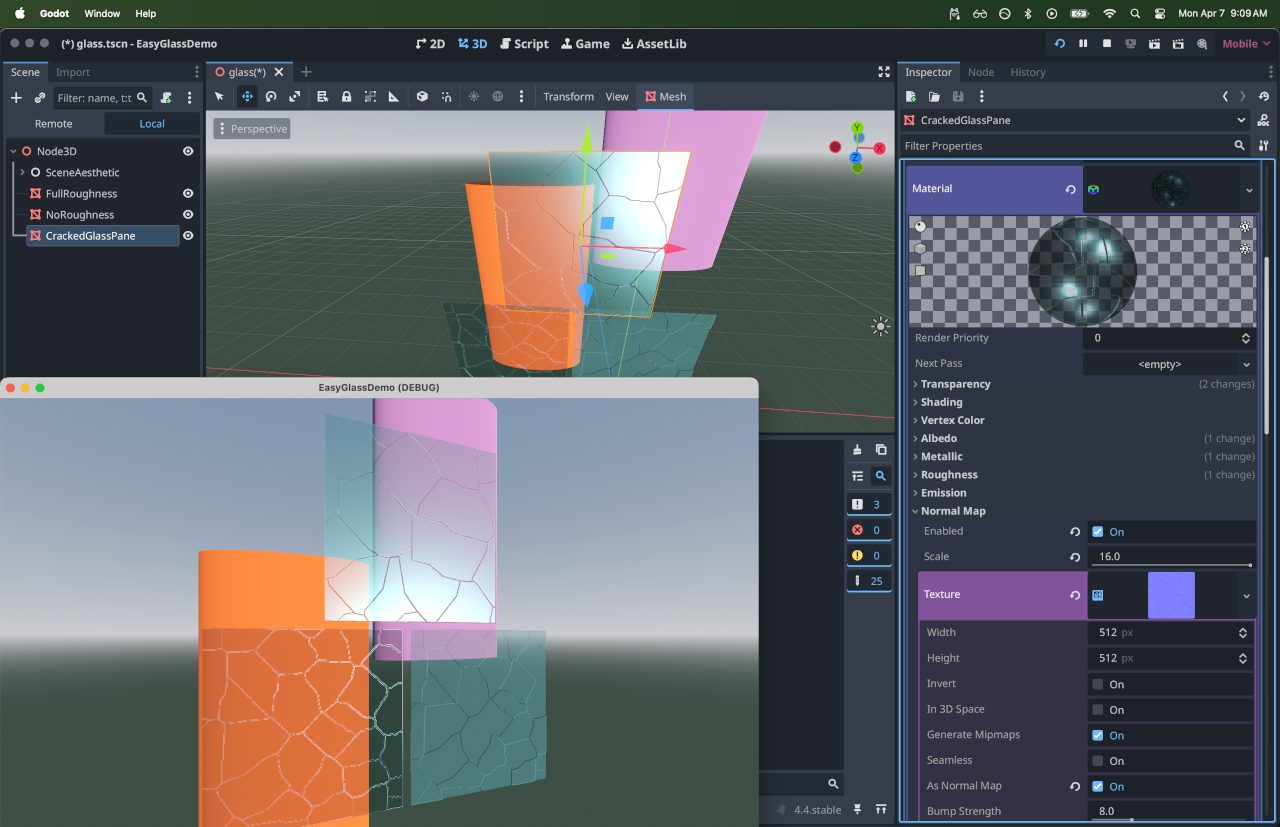Open the AssetLib workspace
Screen dimensions: 1280x827
click(x=654, y=44)
